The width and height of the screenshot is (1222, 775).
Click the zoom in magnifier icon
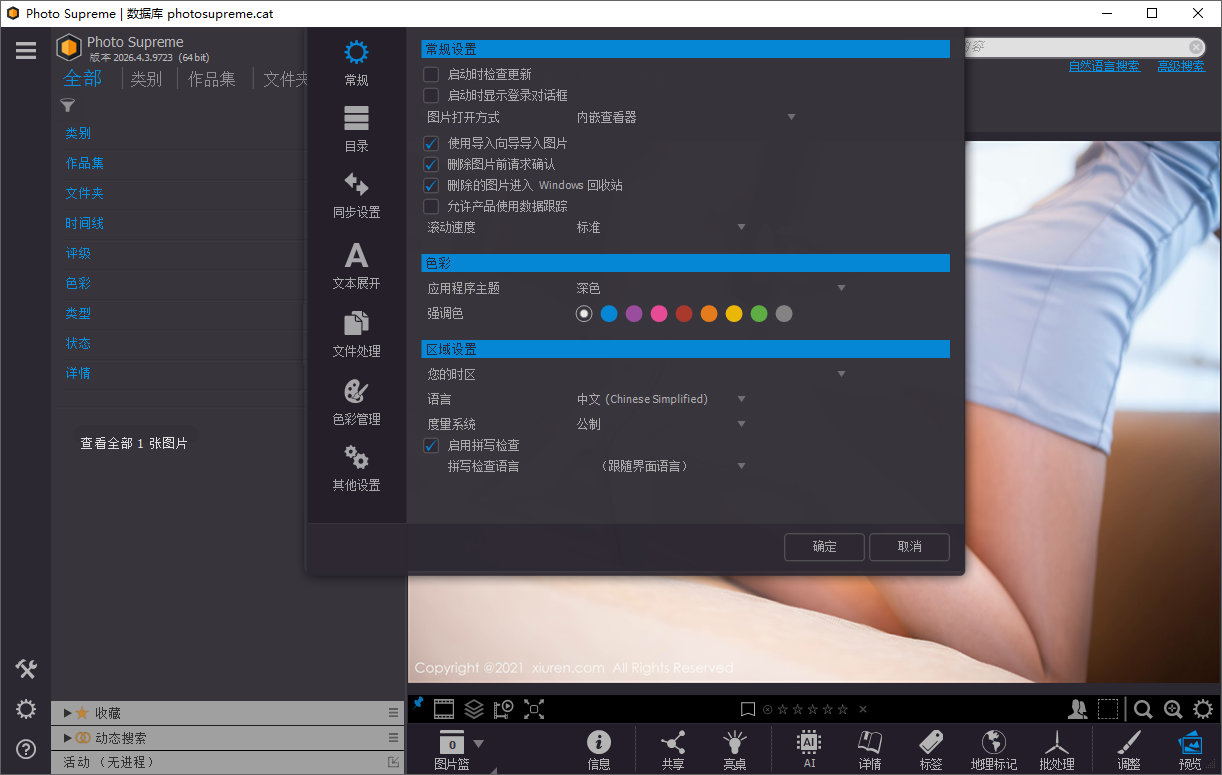1173,709
